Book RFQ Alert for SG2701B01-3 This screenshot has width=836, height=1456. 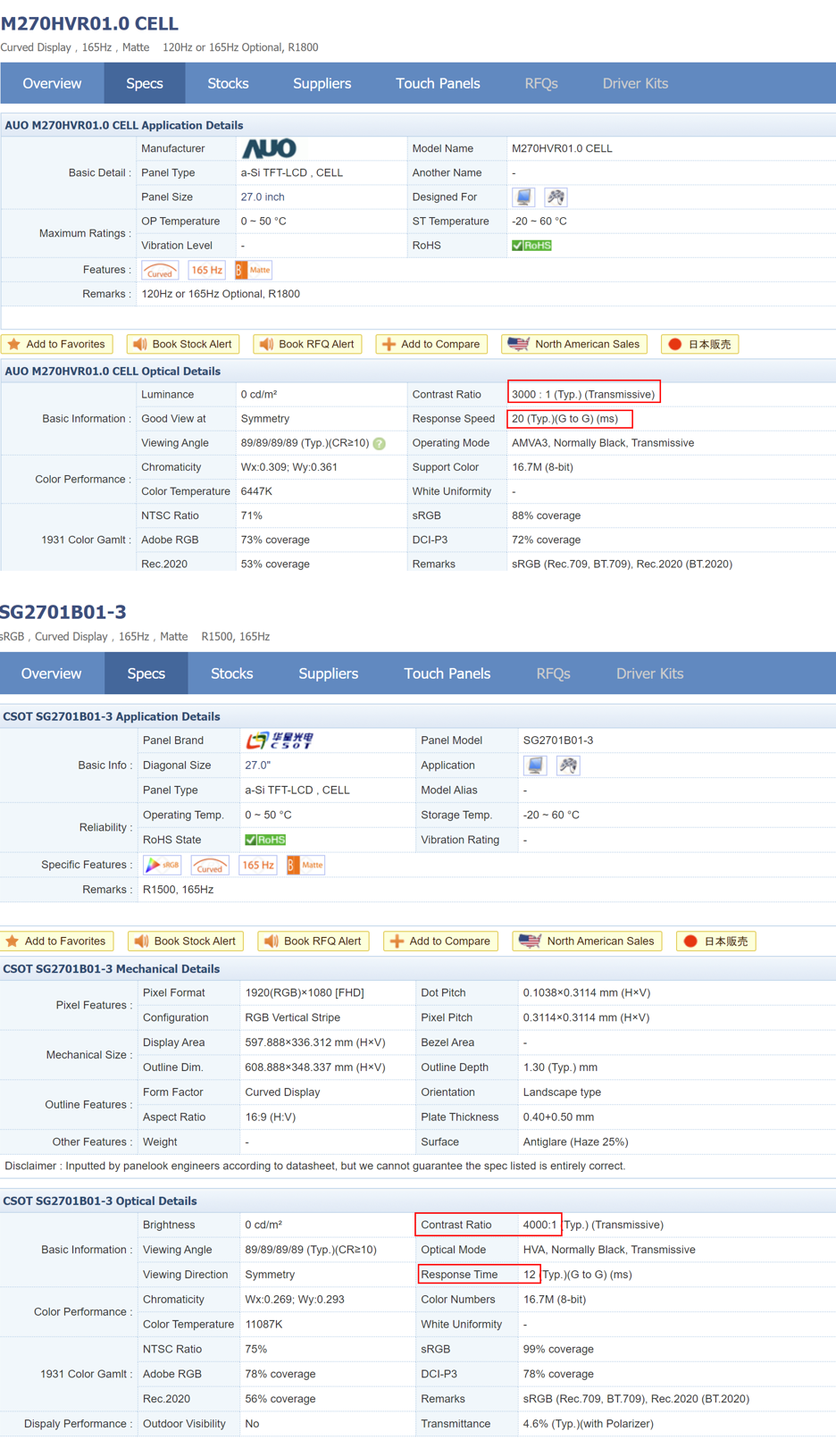313,941
